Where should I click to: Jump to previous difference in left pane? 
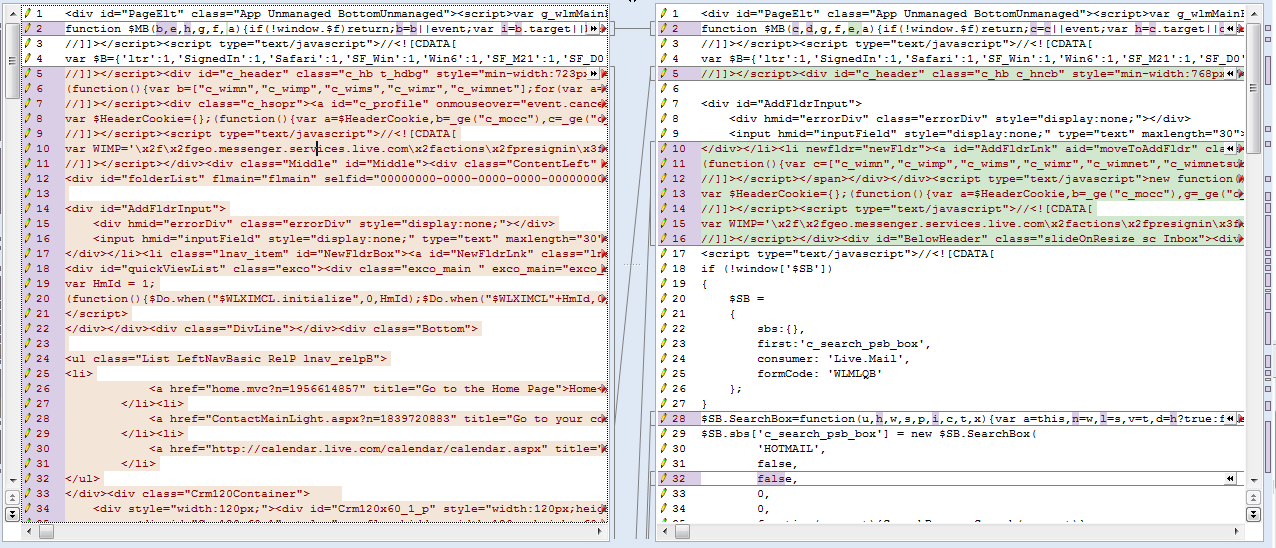click(11, 498)
